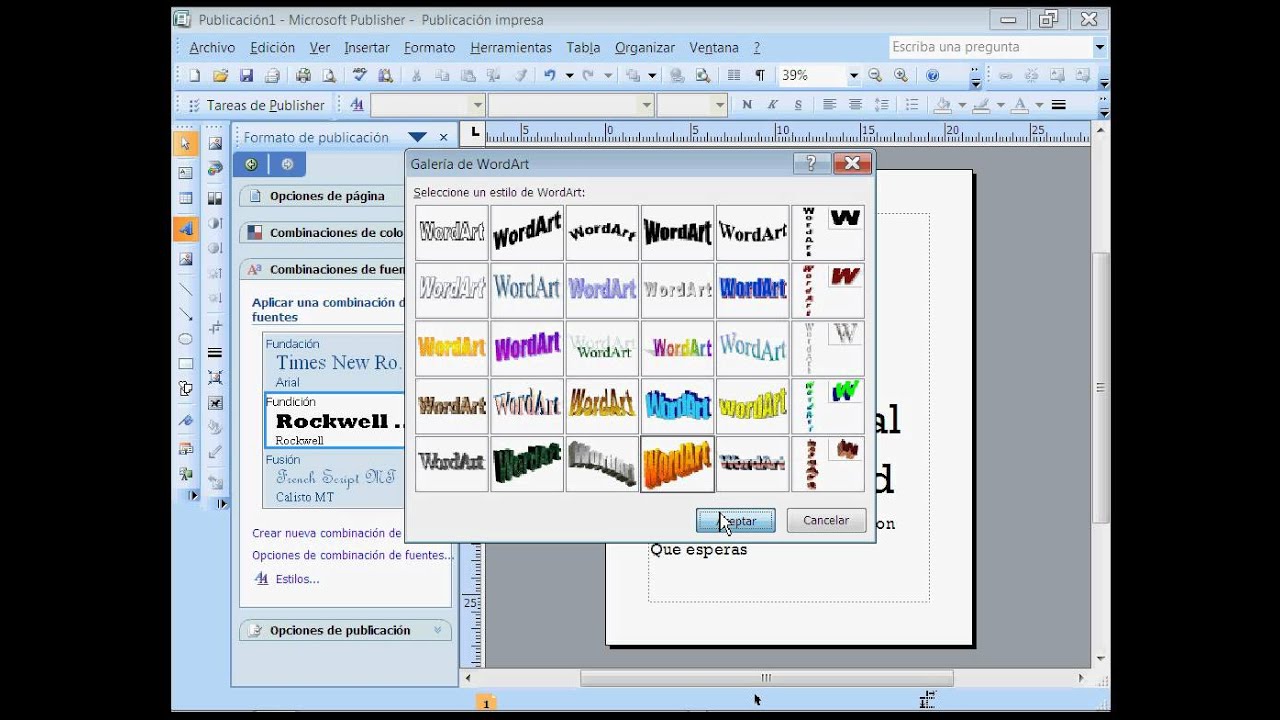The height and width of the screenshot is (720, 1280).
Task: Select the Rectangle shape tool
Action: coord(185,364)
